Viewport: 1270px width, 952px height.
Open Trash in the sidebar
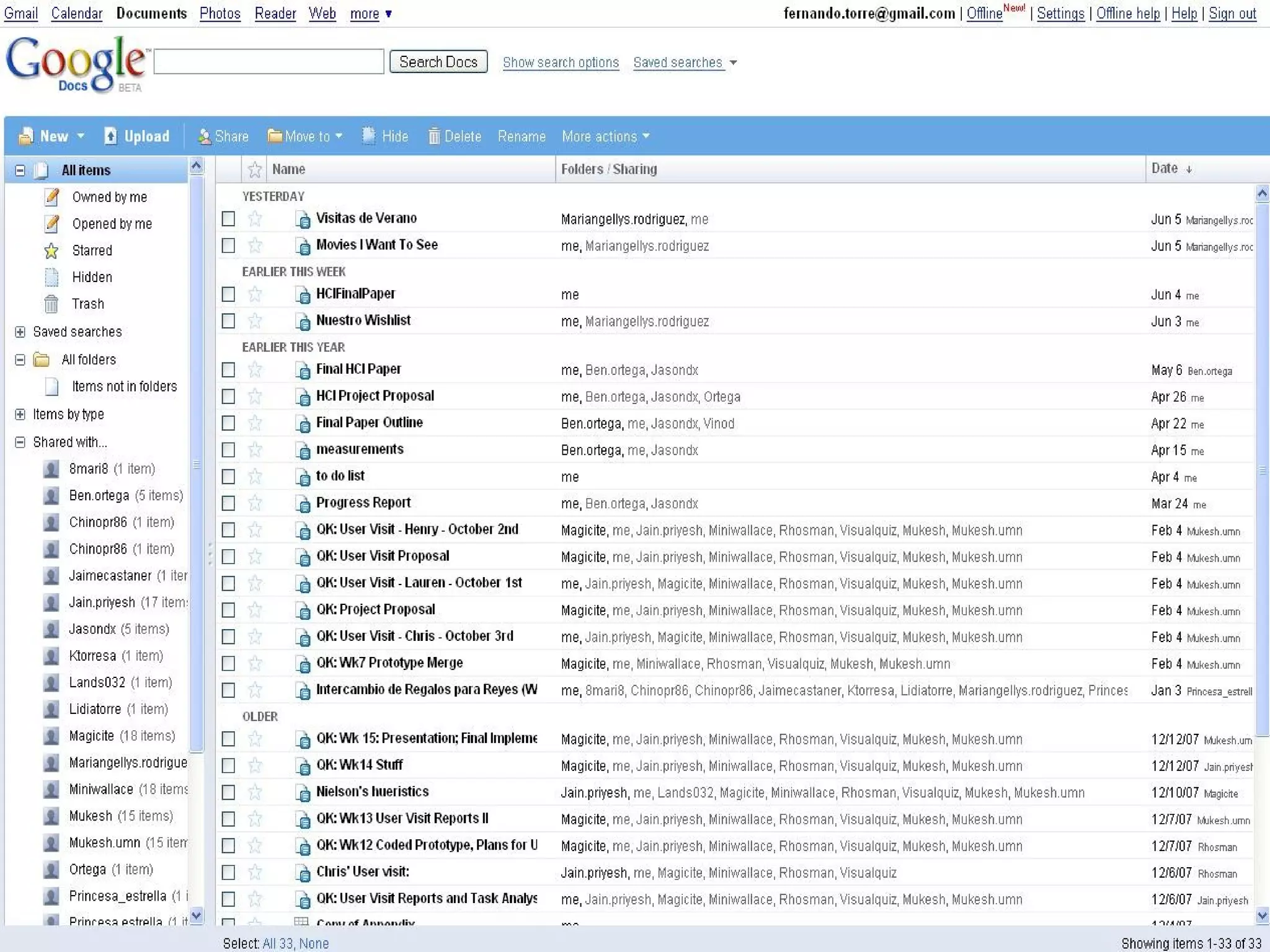pos(87,304)
